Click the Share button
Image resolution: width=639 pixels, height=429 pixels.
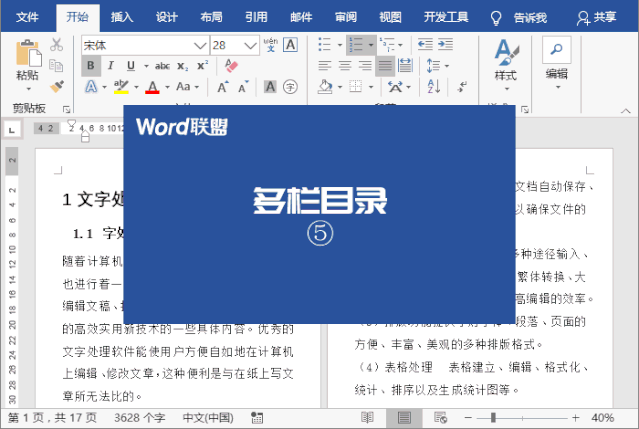[597, 18]
